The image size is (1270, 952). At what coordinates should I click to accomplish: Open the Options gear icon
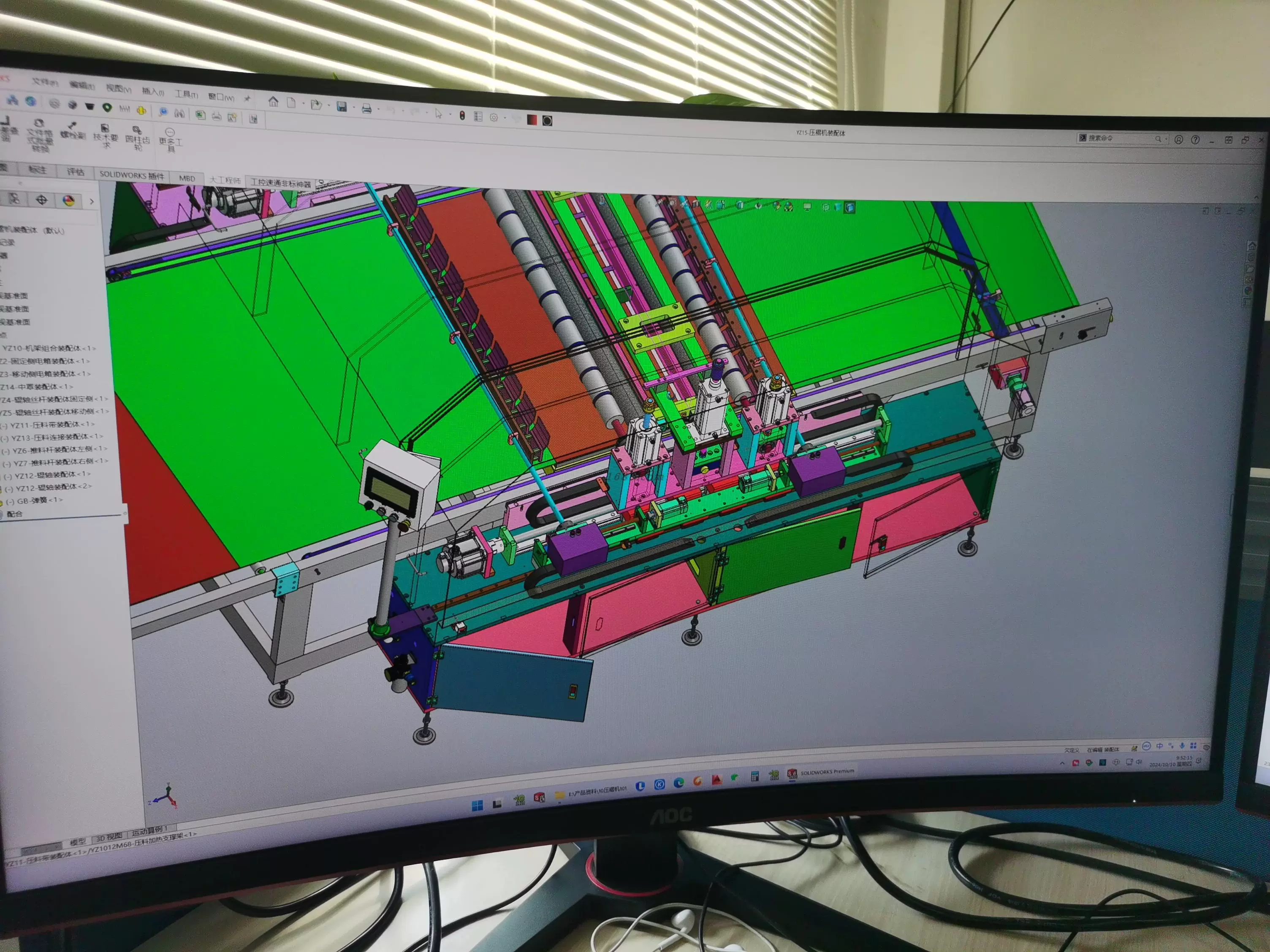(494, 118)
